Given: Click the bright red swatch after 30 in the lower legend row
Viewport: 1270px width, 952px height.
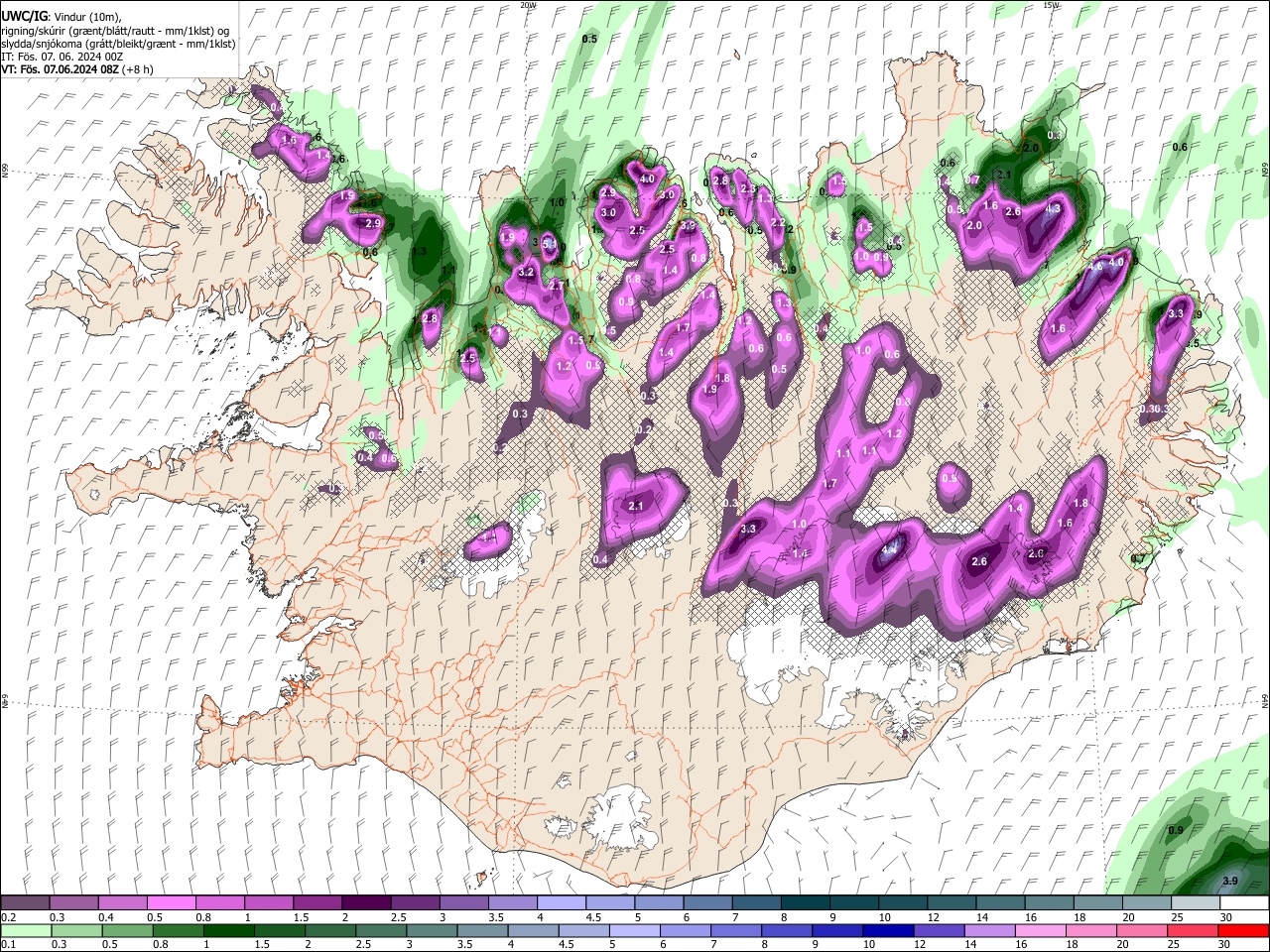Looking at the screenshot, I should pos(1245,930).
